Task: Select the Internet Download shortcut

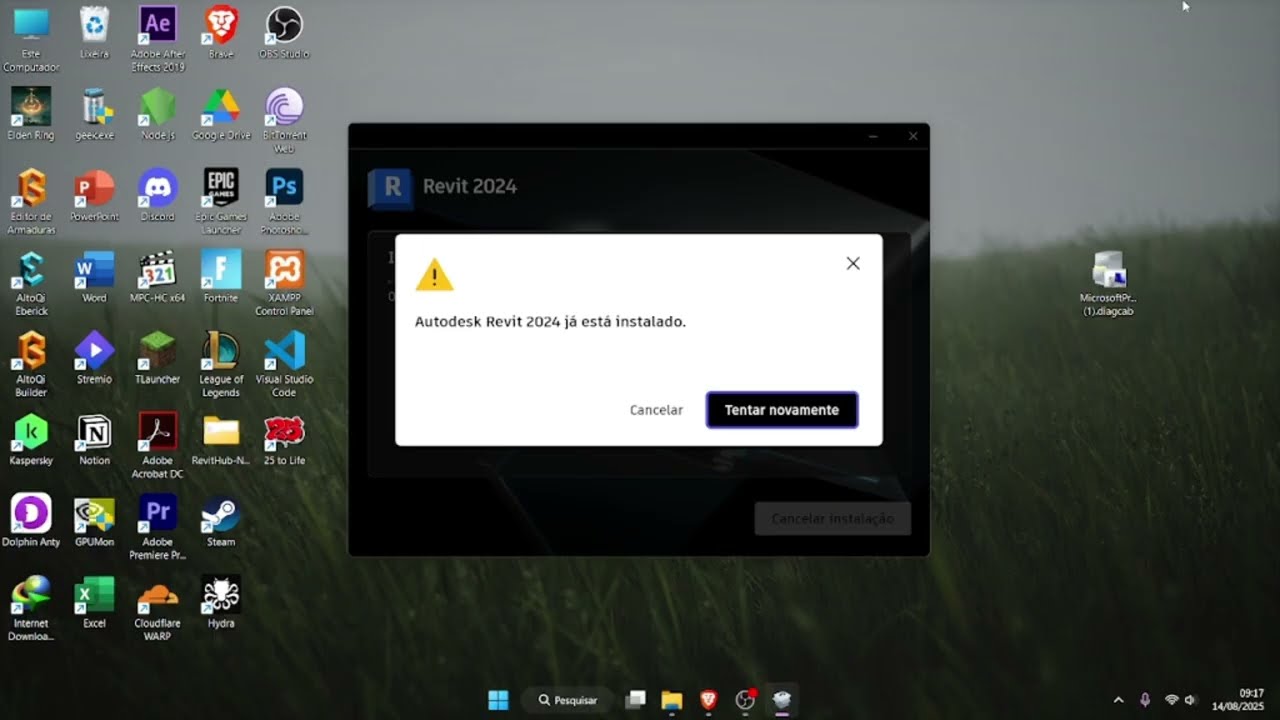Action: 31,609
